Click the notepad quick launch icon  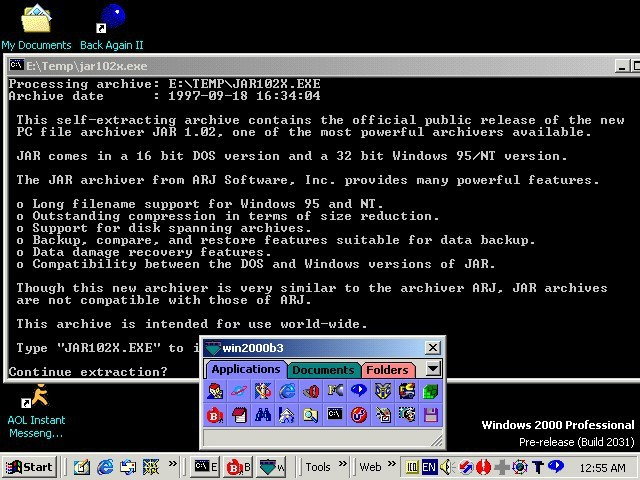pyautogui.click(x=82, y=467)
